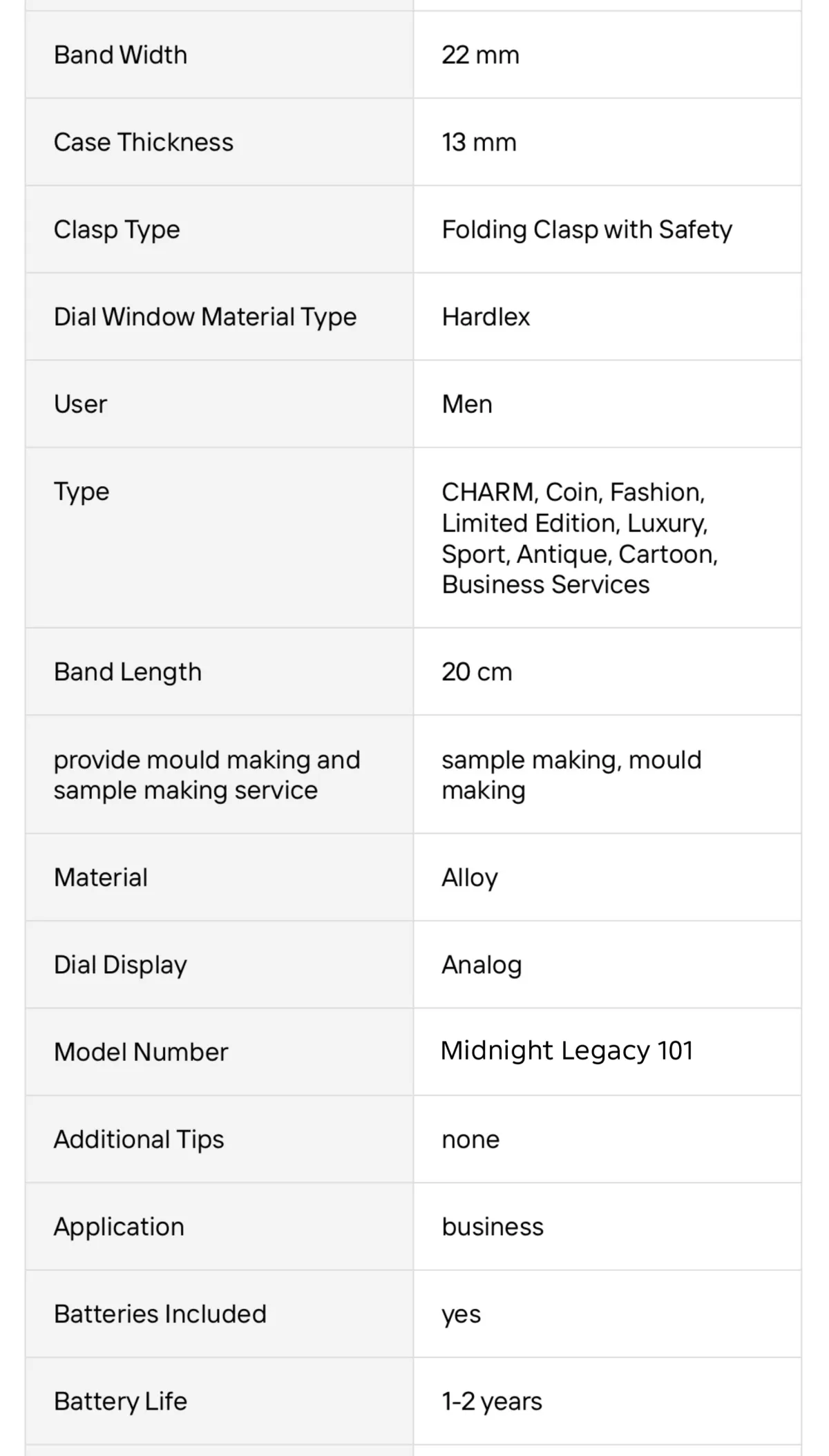Click the 1-2 years battery life value
829x1456 pixels.
tap(492, 1402)
